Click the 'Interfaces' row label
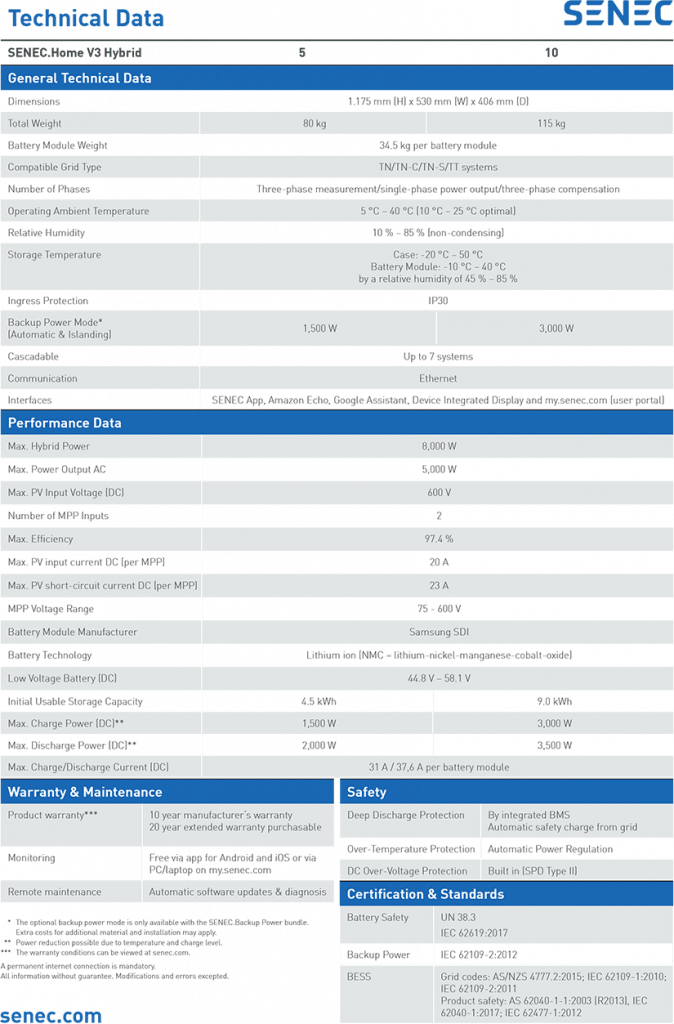Viewport: 674px width, 1024px height. point(29,400)
